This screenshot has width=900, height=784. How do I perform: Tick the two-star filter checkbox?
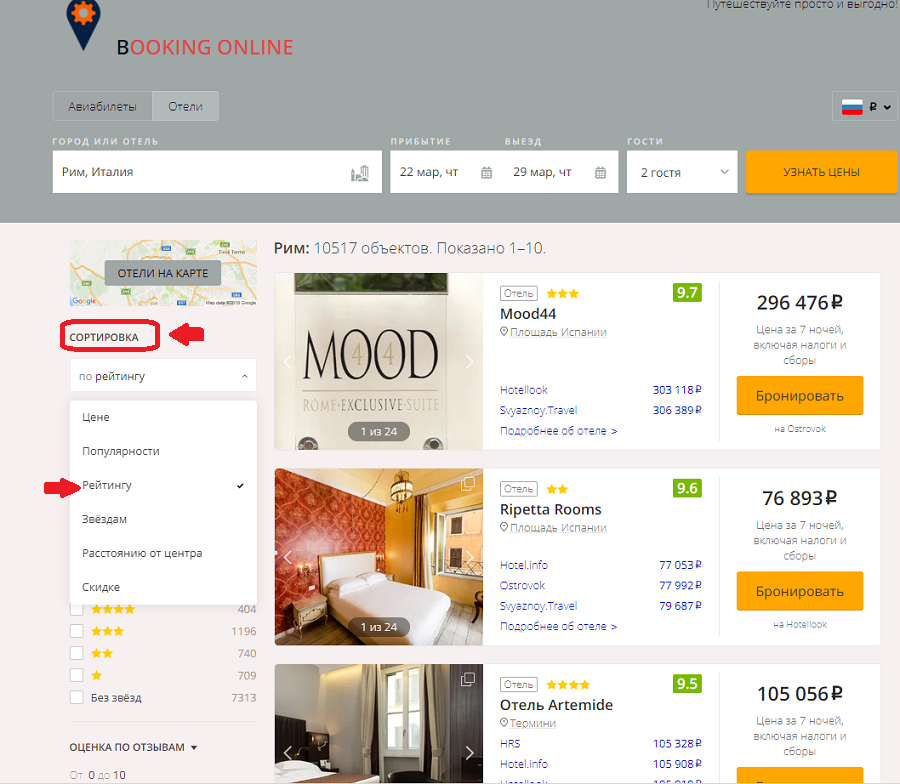click(76, 653)
